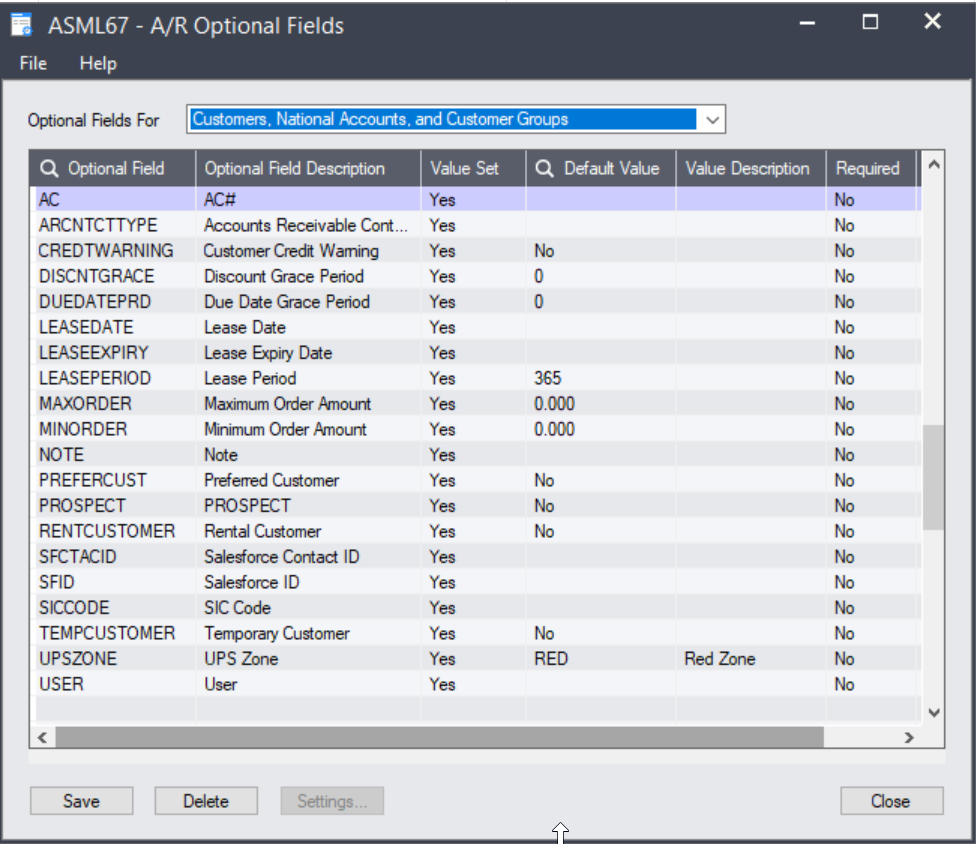Image resolution: width=976 pixels, height=844 pixels.
Task: Click the horizontal scrollbar right arrow
Action: coord(909,737)
